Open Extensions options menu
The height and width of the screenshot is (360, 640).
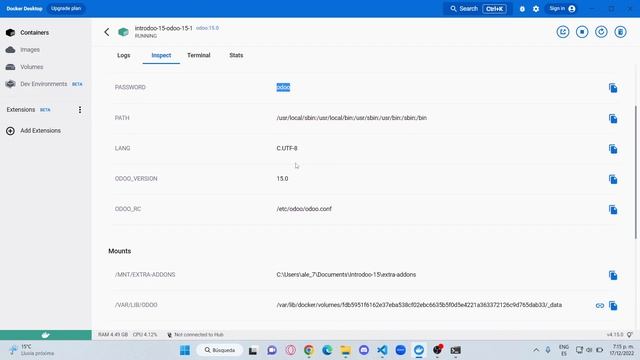tap(80, 110)
